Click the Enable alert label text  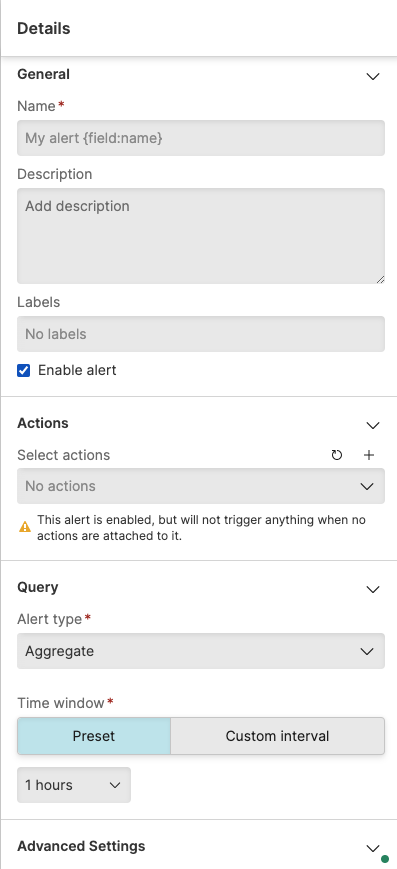pos(77,370)
